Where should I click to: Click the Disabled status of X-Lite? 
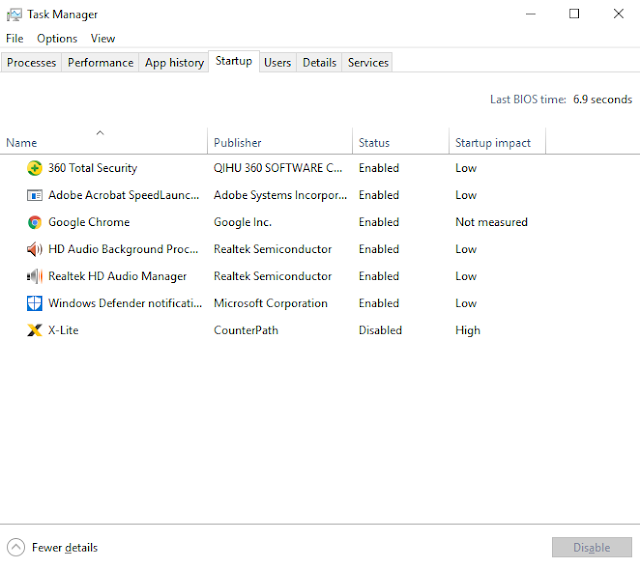(x=380, y=330)
